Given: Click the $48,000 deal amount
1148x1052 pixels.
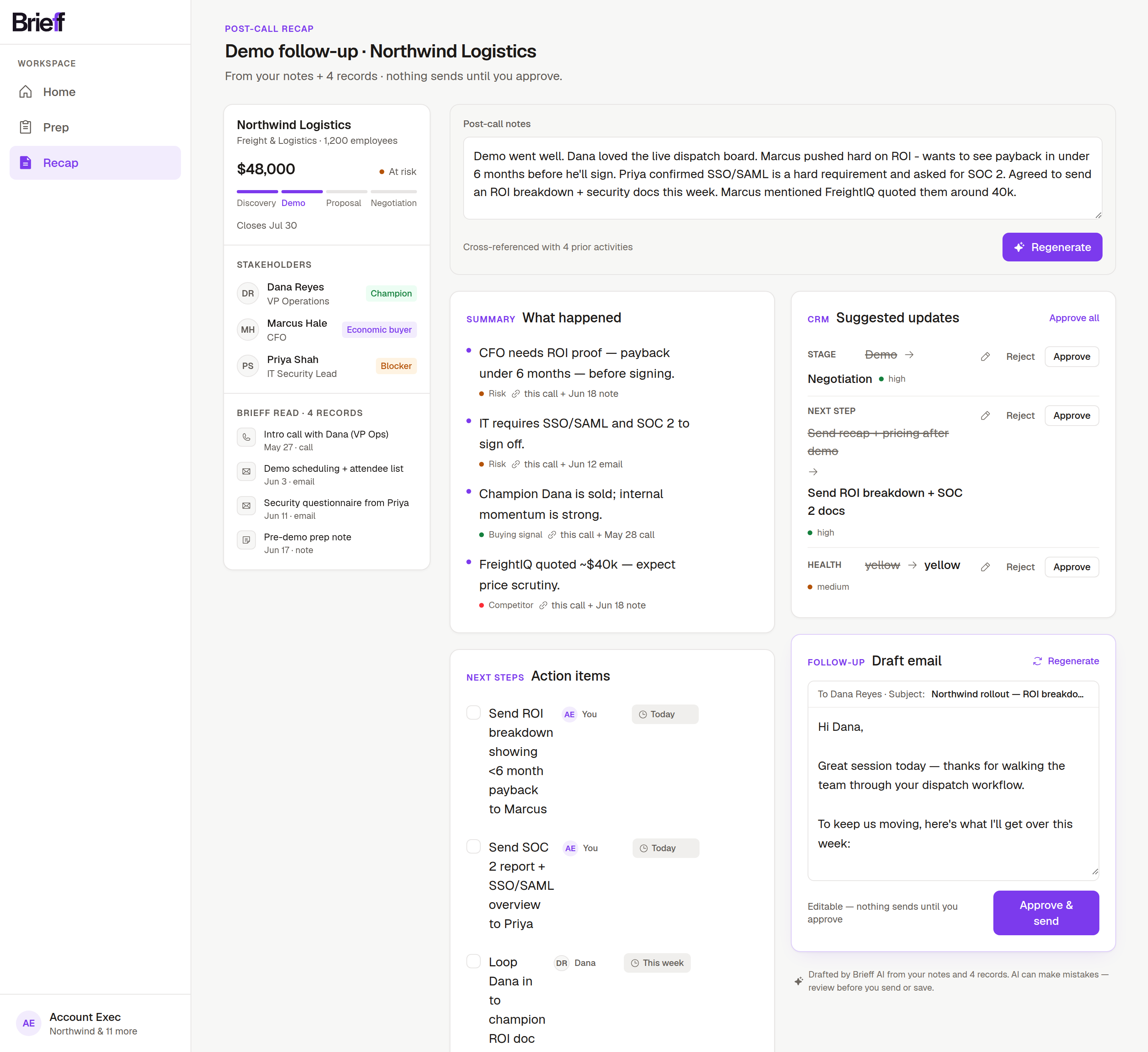Looking at the screenshot, I should [x=266, y=169].
